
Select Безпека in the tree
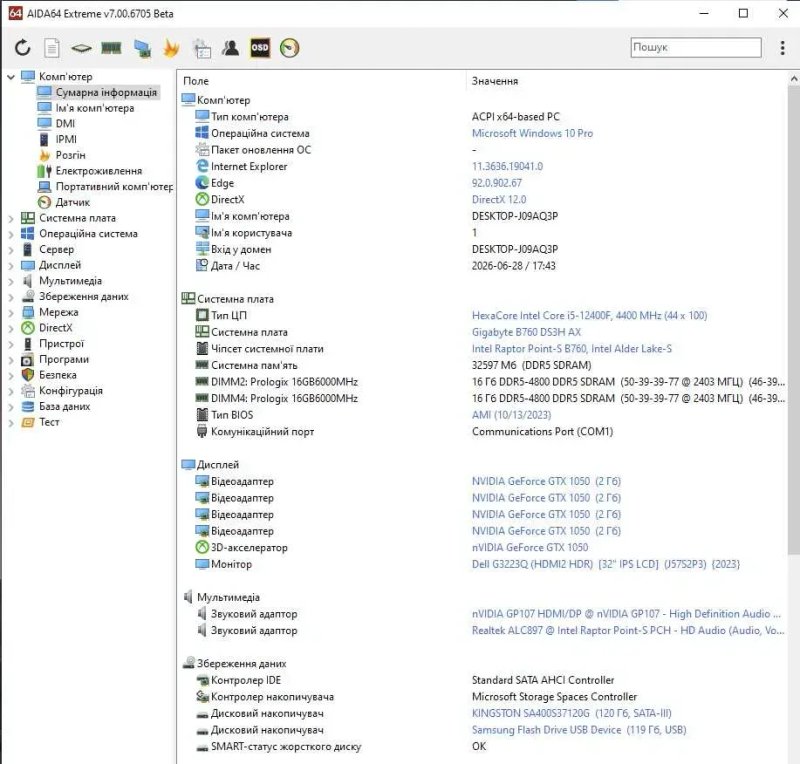coord(58,375)
